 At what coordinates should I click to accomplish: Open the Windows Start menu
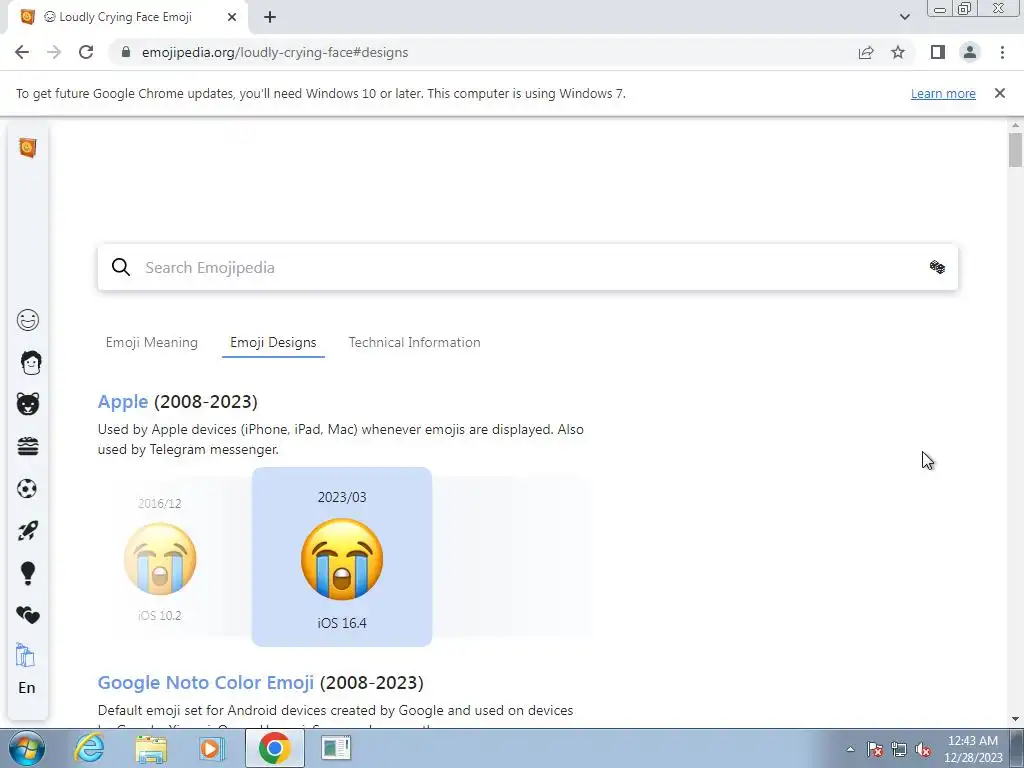(x=27, y=748)
